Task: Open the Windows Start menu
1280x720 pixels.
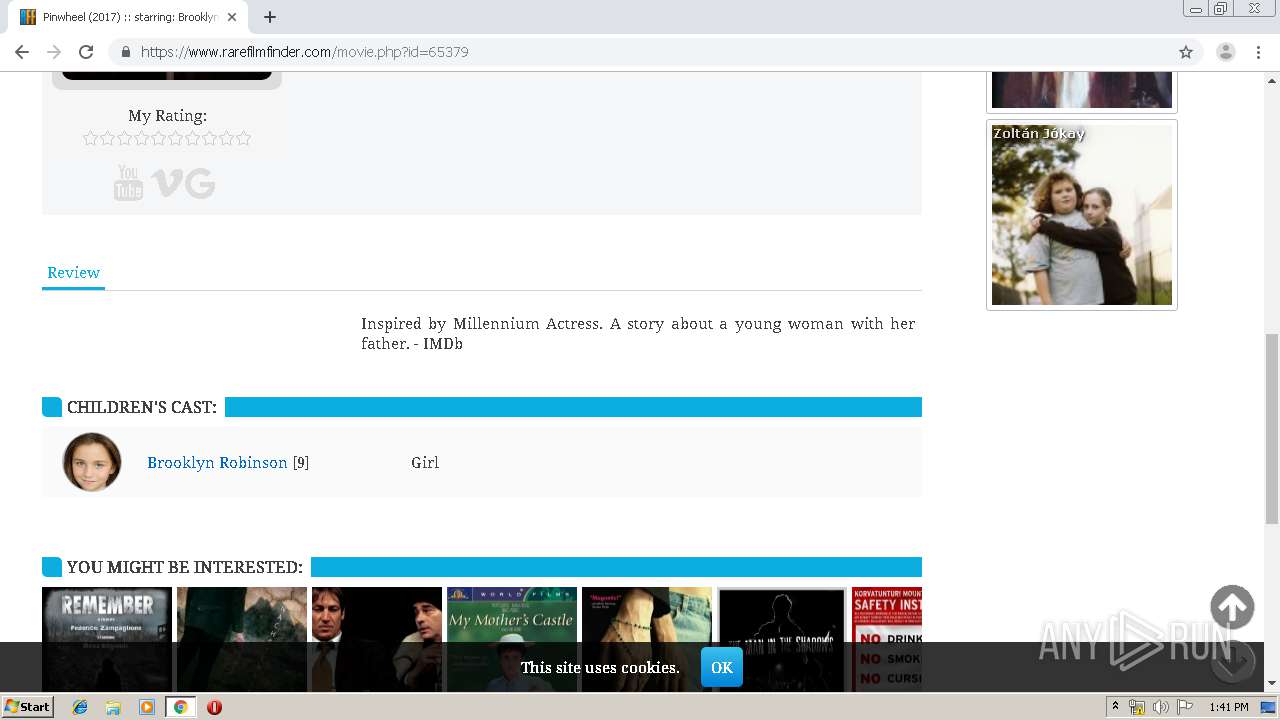Action: [28, 707]
